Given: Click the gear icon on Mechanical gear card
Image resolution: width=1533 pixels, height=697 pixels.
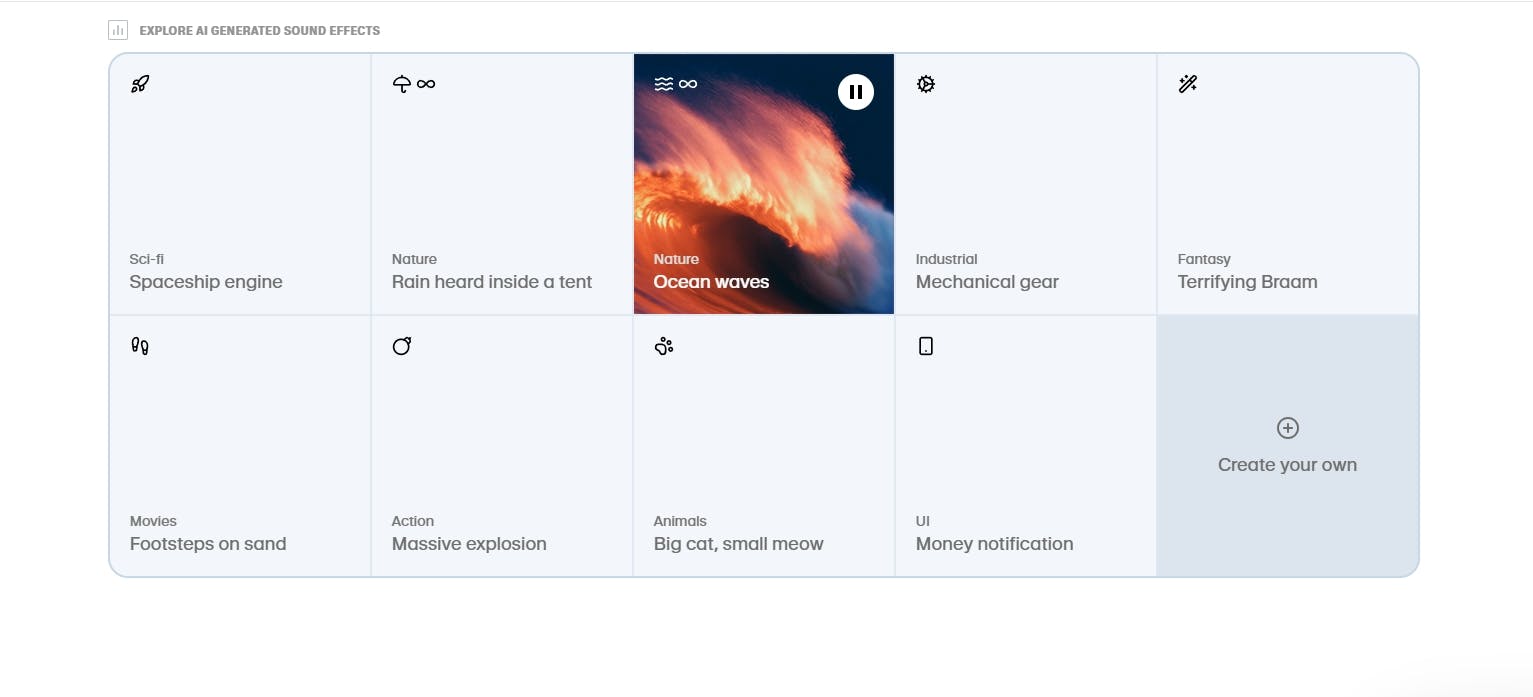Looking at the screenshot, I should click(x=926, y=84).
